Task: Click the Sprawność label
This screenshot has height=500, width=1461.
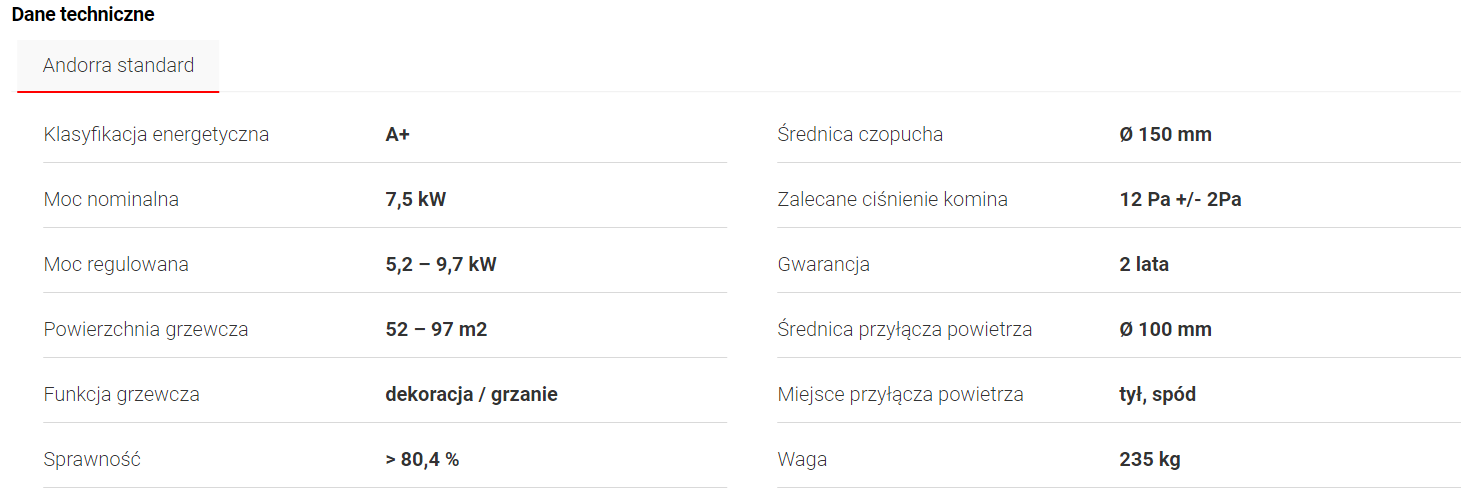Action: coord(92,459)
